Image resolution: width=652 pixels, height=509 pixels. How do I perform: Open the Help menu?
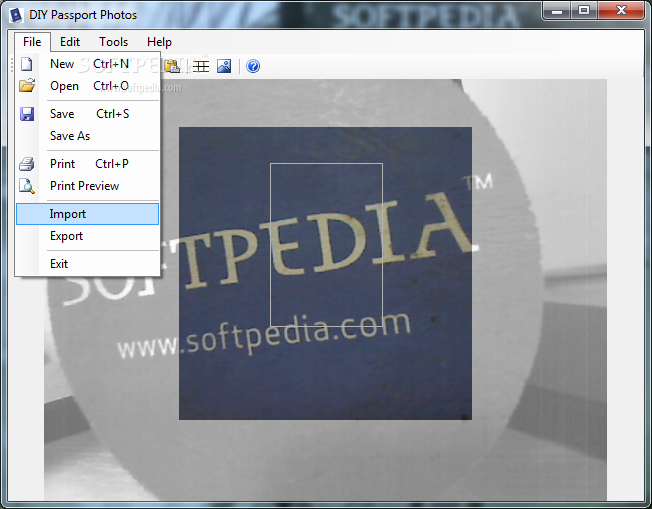pos(159,42)
